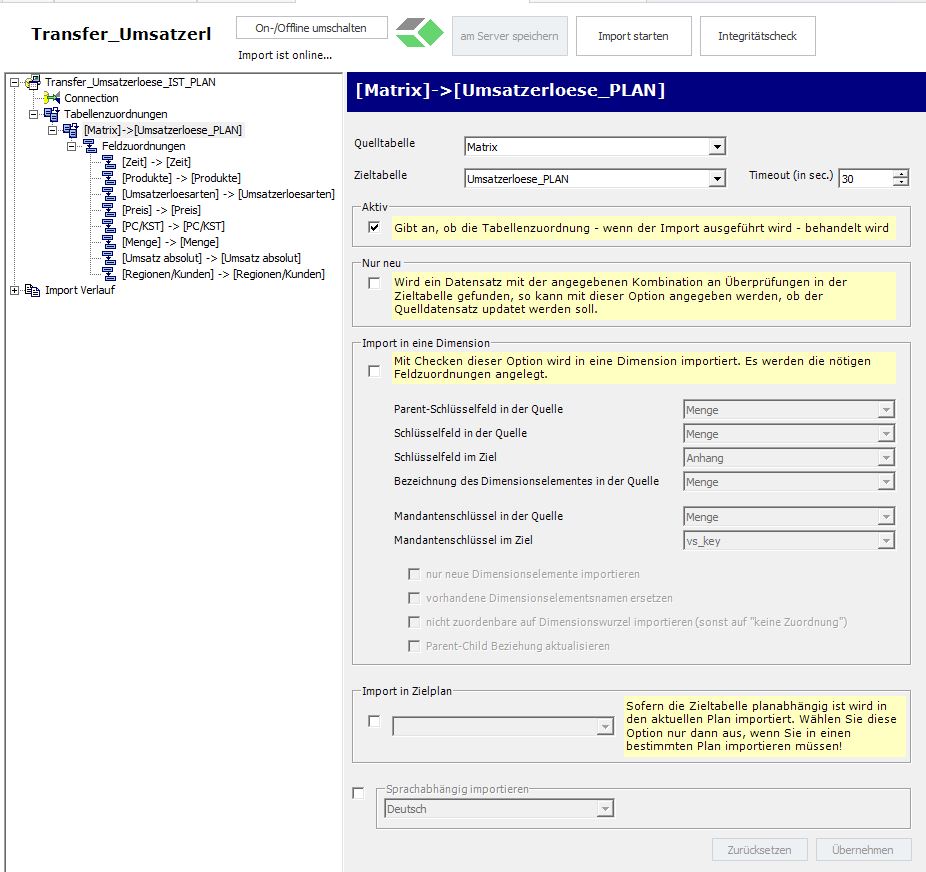Increase the Timeout value with spinner up
The image size is (926, 872).
[x=901, y=174]
